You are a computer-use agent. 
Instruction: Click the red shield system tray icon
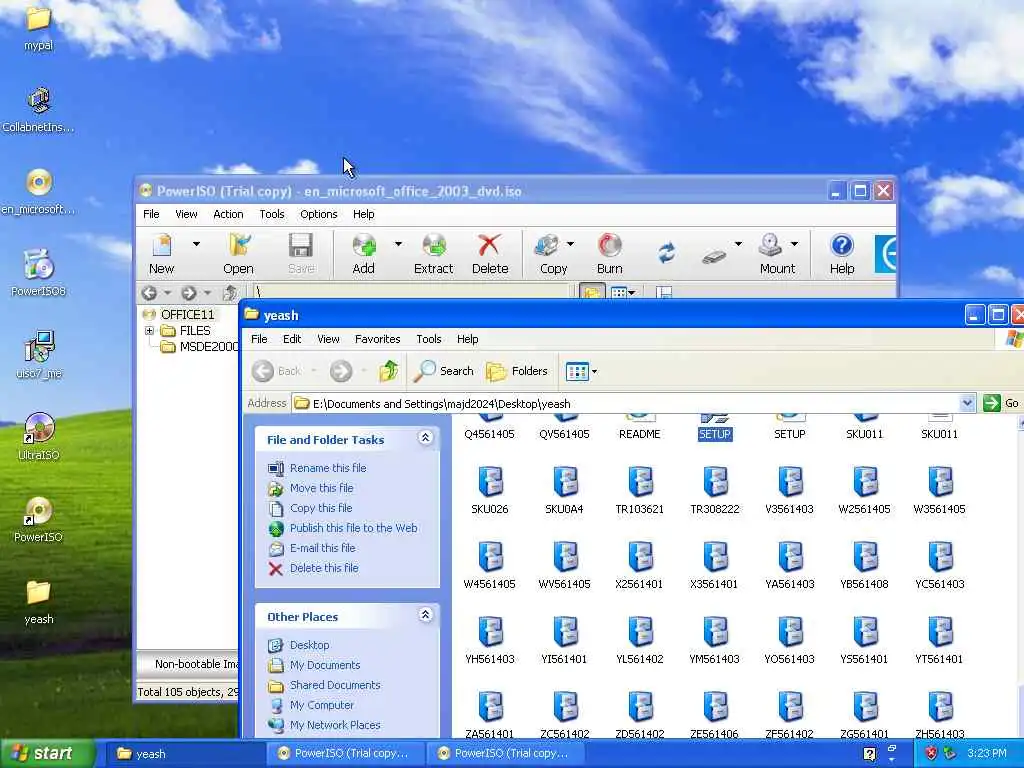[x=931, y=754]
